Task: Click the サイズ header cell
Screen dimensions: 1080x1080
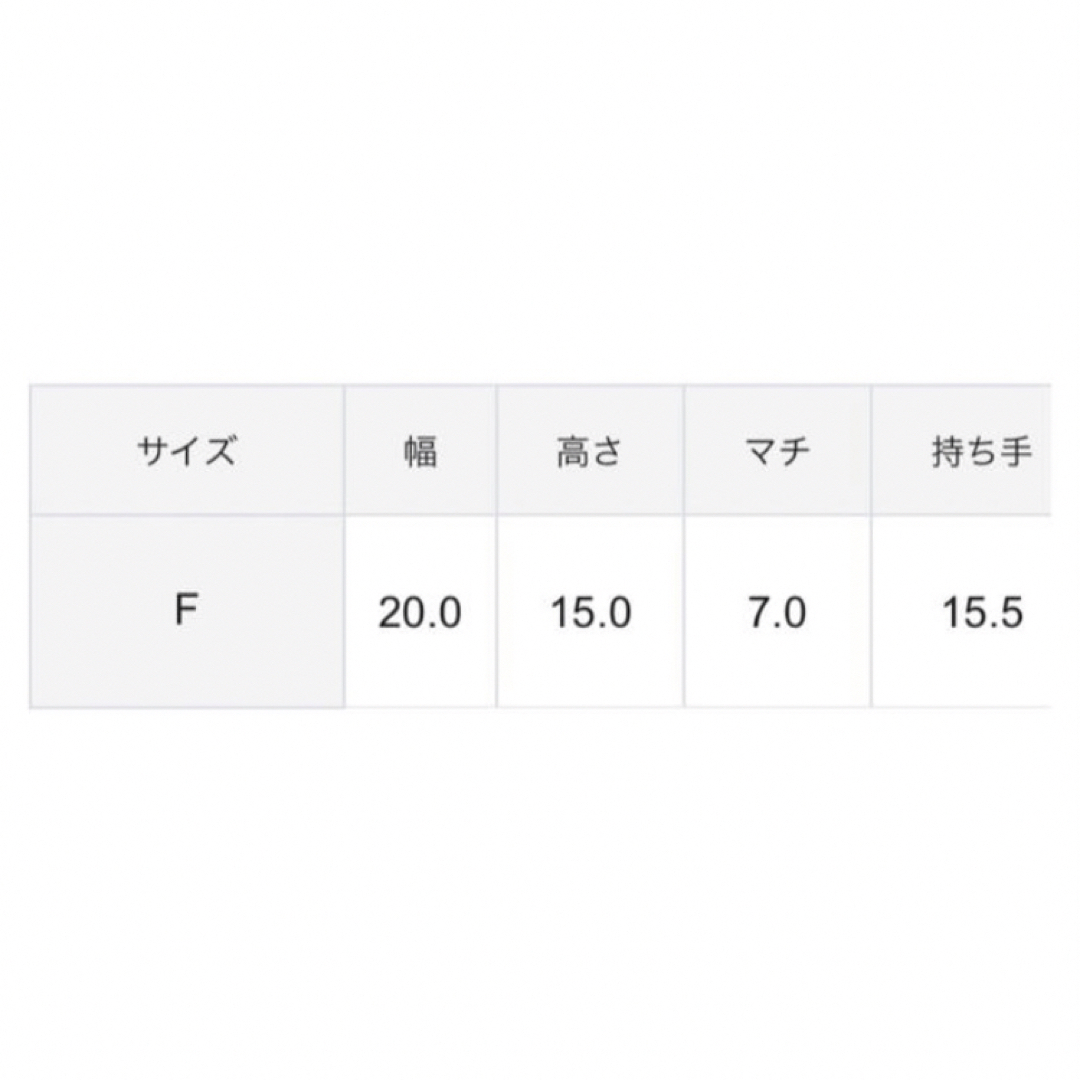Action: [187, 450]
